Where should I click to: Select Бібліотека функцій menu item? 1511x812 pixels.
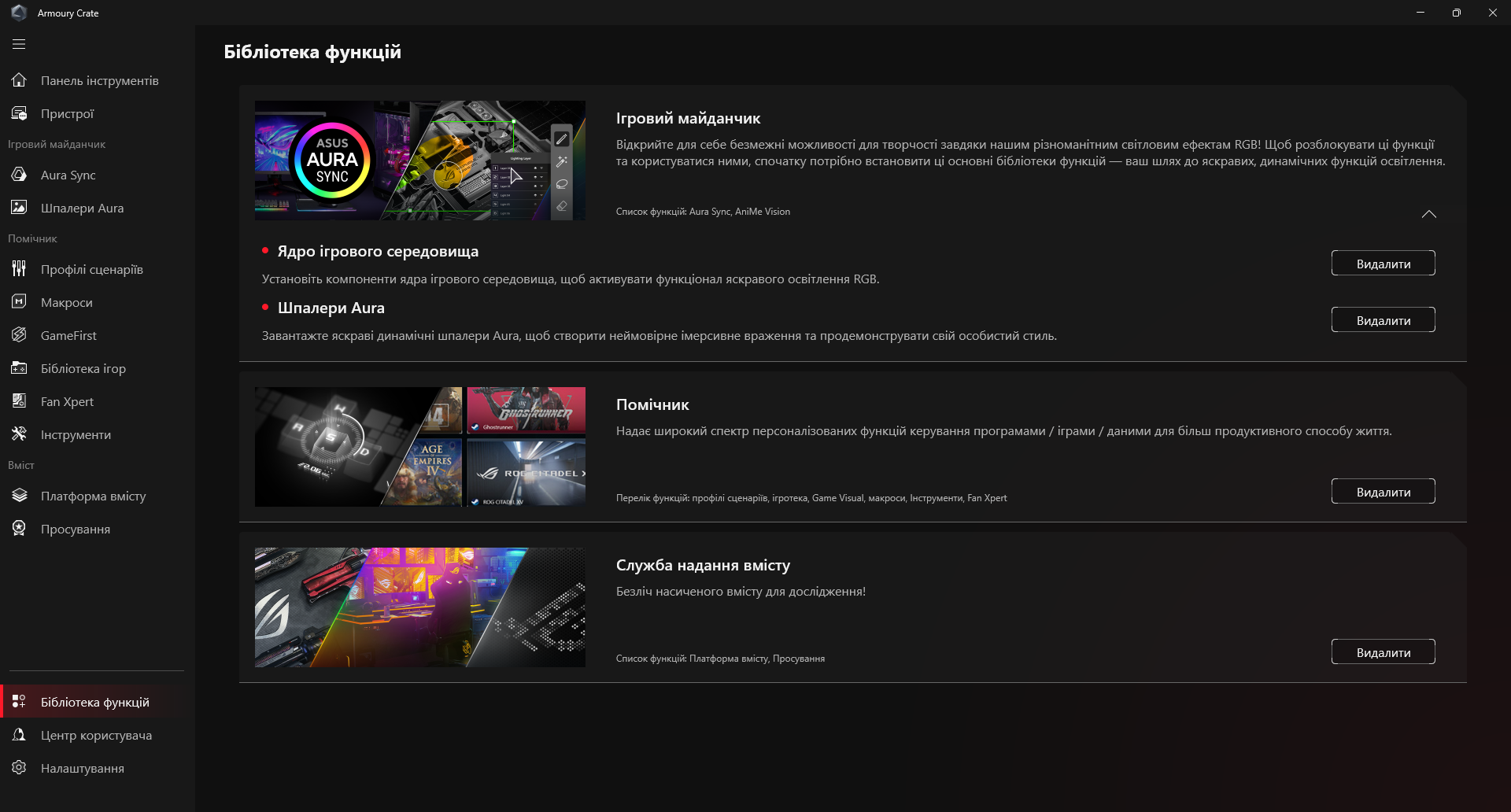tap(98, 702)
